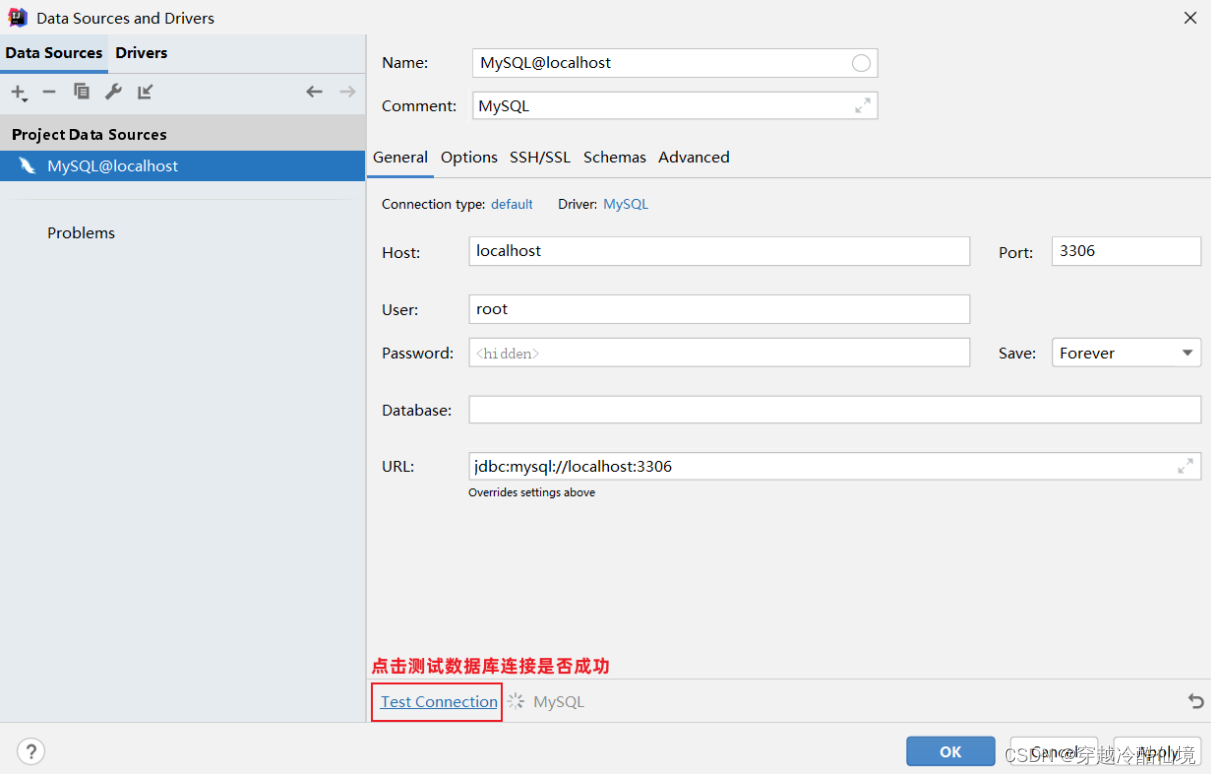Viewport: 1211px width, 774px height.
Task: Click the revert changes undo icon
Action: point(1195,702)
